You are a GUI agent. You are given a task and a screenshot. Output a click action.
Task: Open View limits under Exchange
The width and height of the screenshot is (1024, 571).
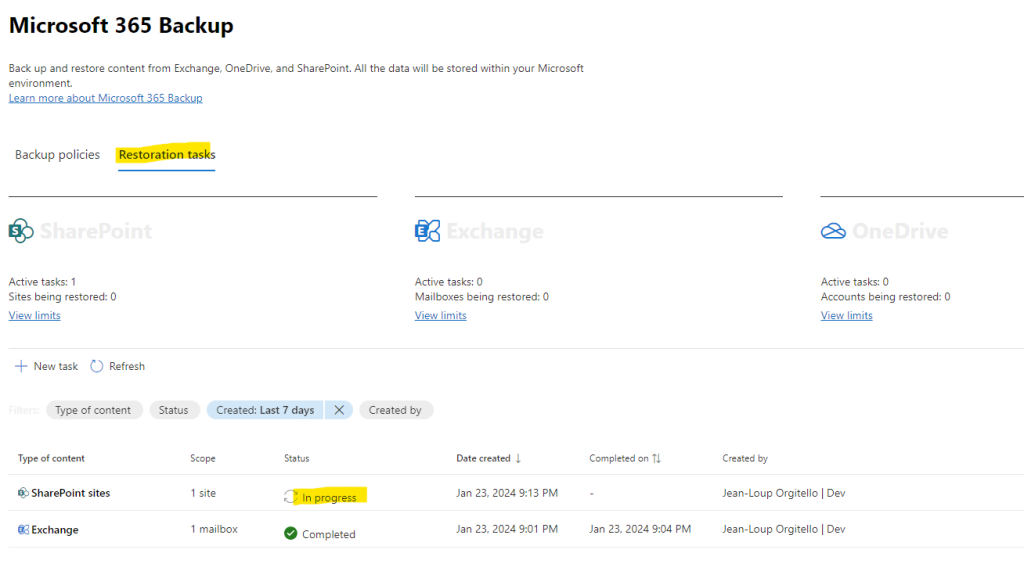(x=441, y=315)
